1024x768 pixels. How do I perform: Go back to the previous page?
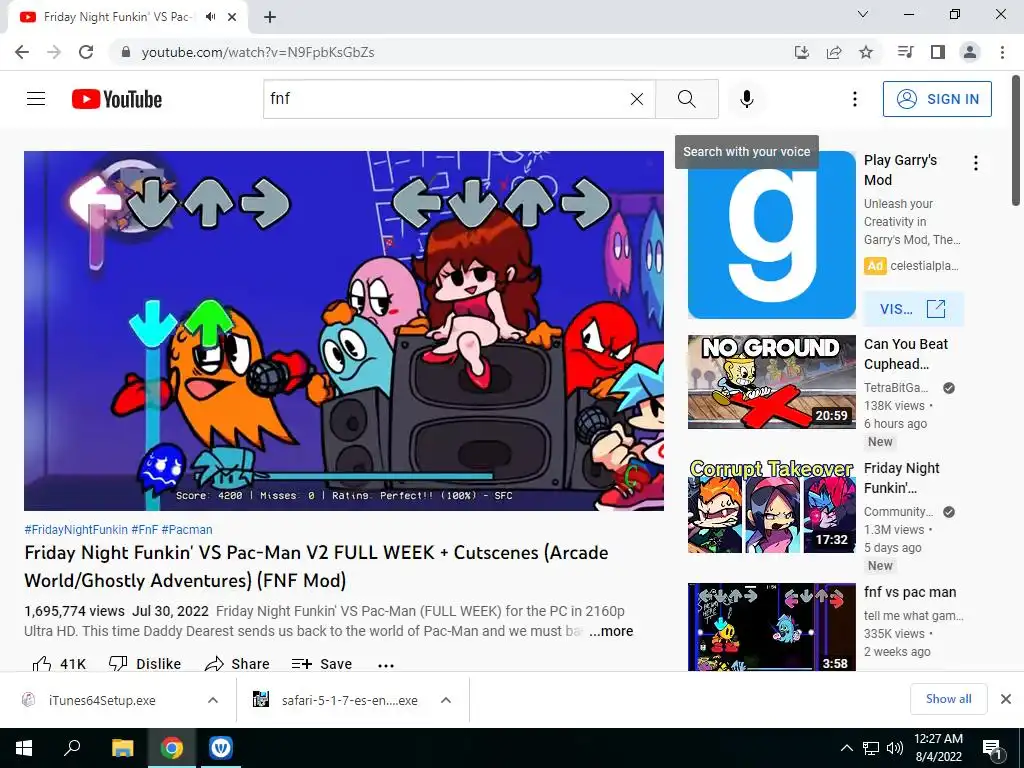click(x=22, y=52)
